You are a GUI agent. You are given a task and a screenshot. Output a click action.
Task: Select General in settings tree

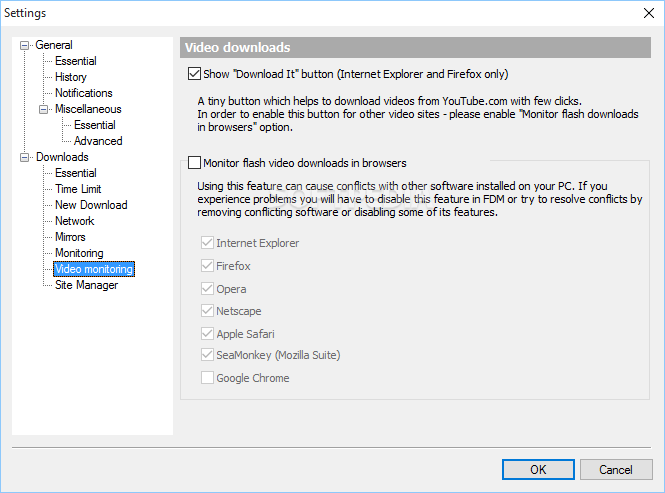tap(54, 45)
